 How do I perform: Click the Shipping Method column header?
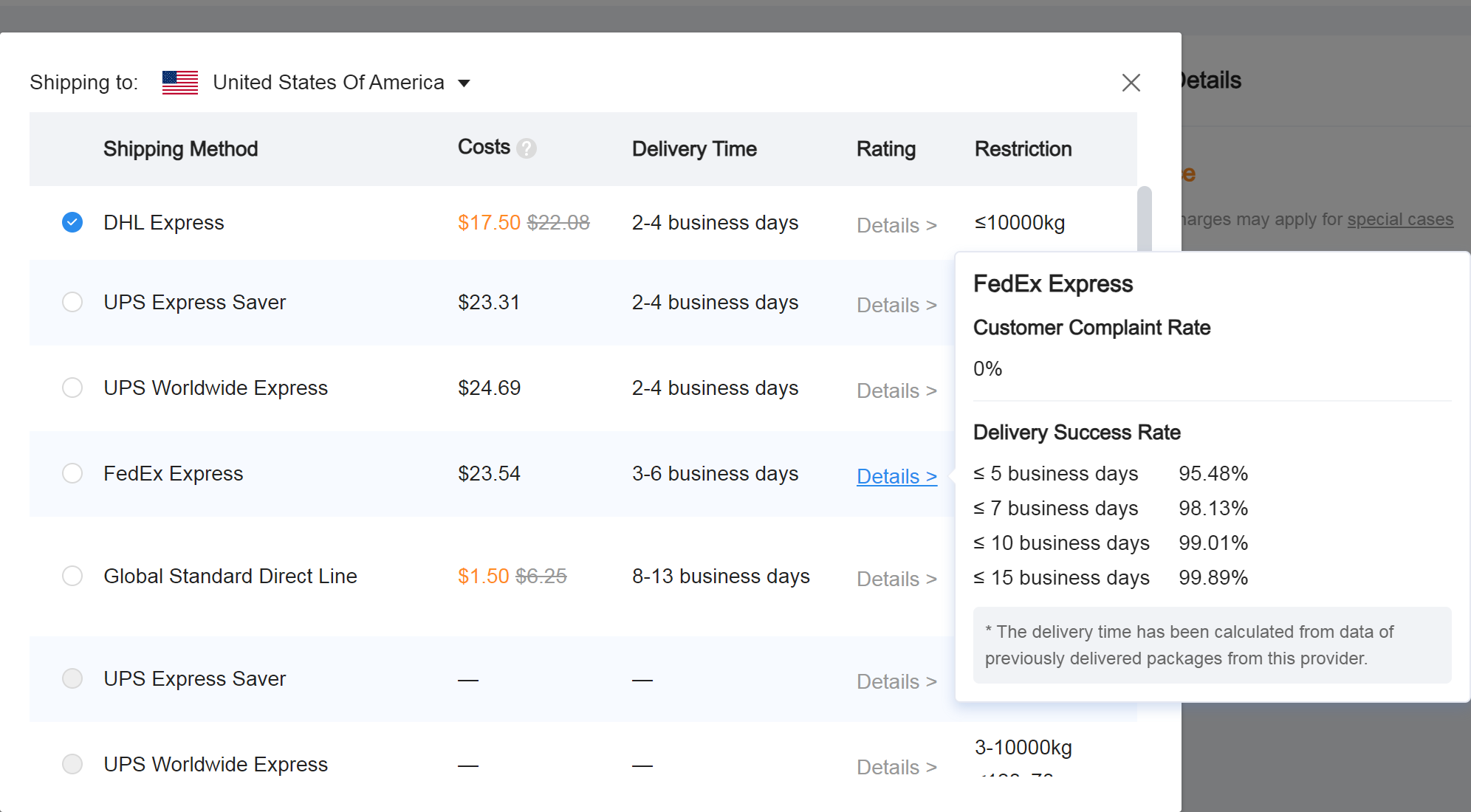(x=180, y=149)
